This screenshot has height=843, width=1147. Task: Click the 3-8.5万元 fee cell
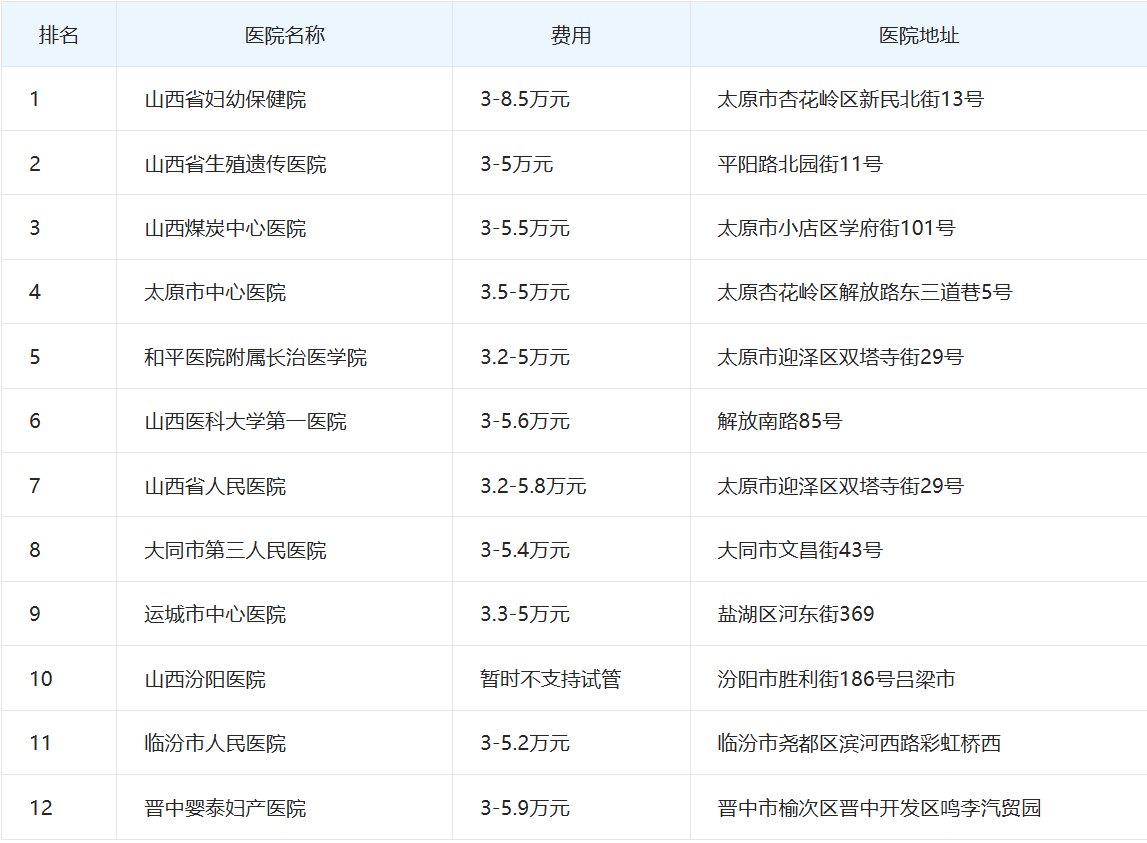click(x=525, y=99)
